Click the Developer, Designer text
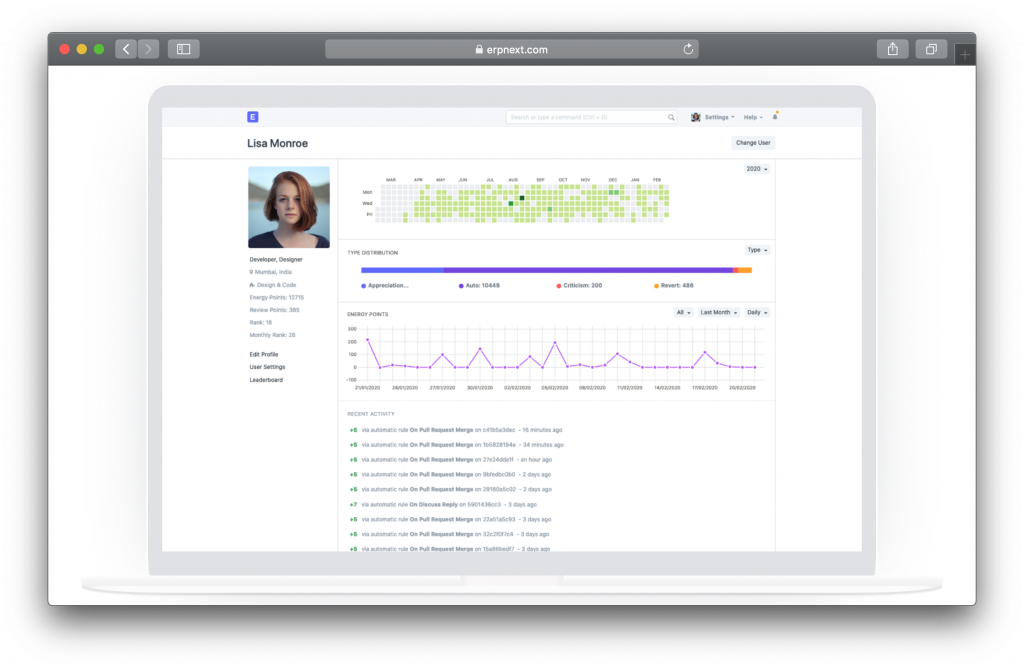1024x669 pixels. [x=276, y=259]
